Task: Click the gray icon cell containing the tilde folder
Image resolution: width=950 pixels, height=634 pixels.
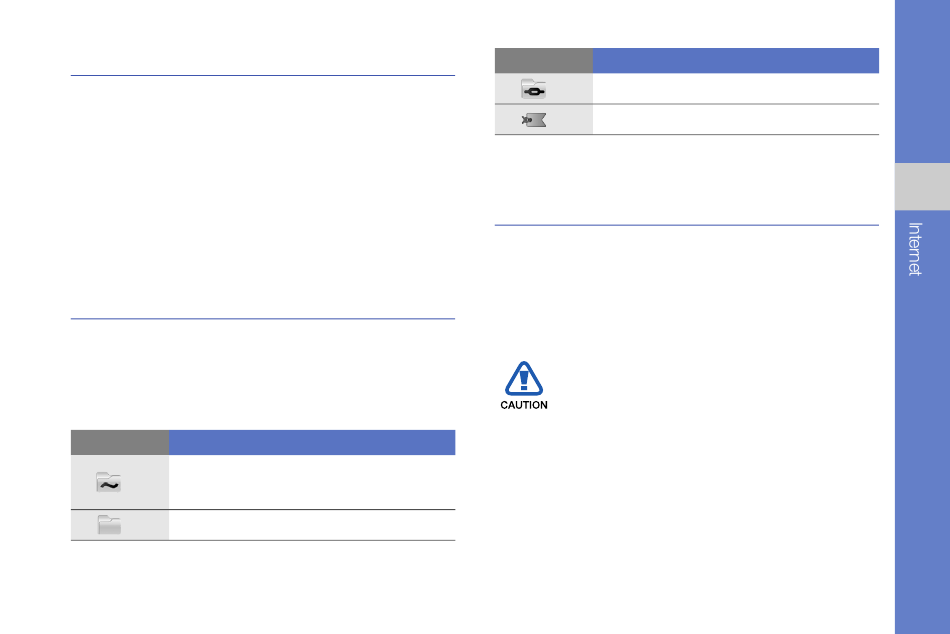Action: pyautogui.click(x=120, y=482)
